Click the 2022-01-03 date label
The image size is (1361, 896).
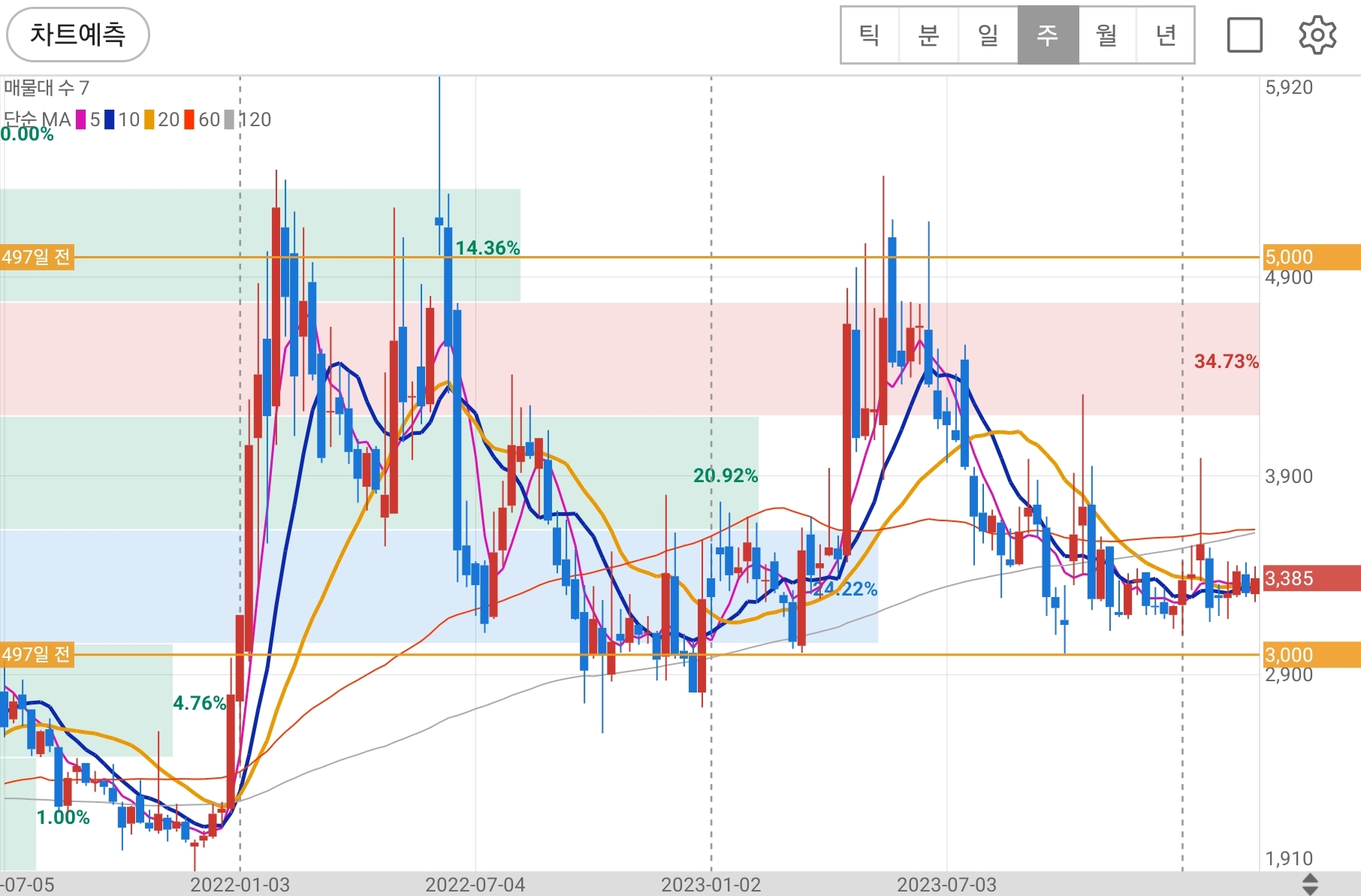[x=240, y=885]
